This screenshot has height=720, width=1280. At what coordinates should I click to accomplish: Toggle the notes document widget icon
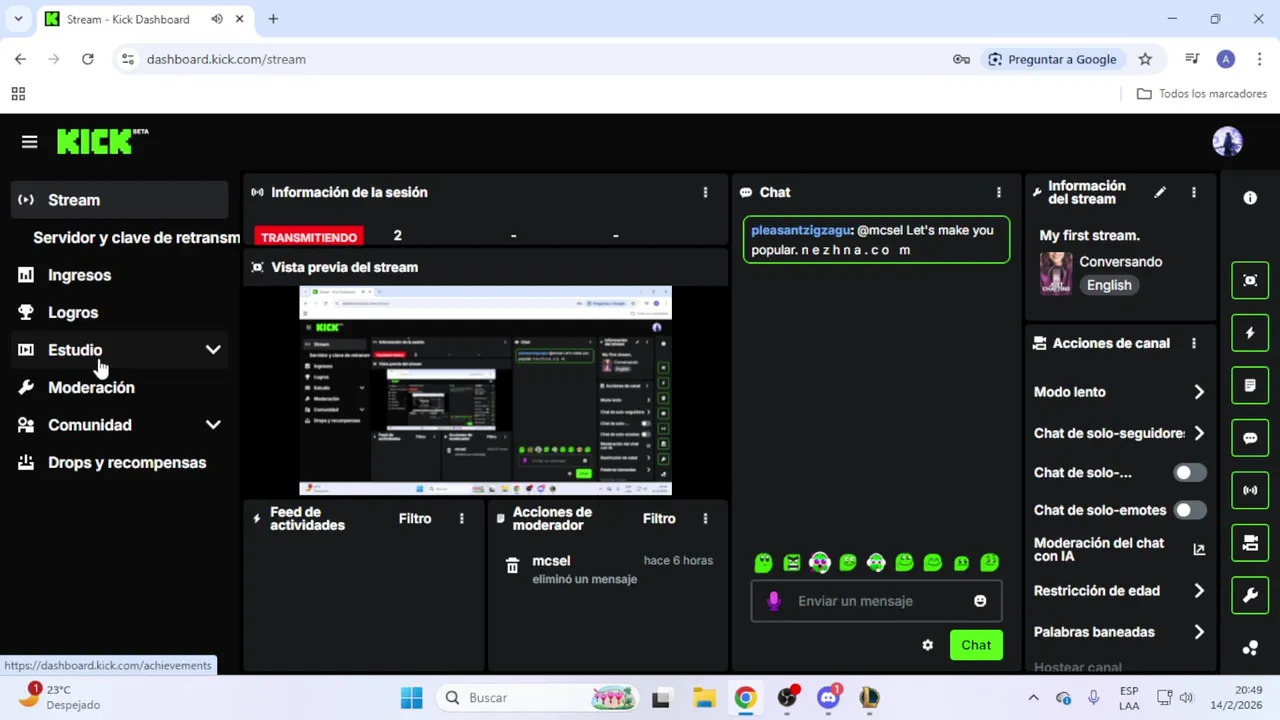click(x=1250, y=385)
